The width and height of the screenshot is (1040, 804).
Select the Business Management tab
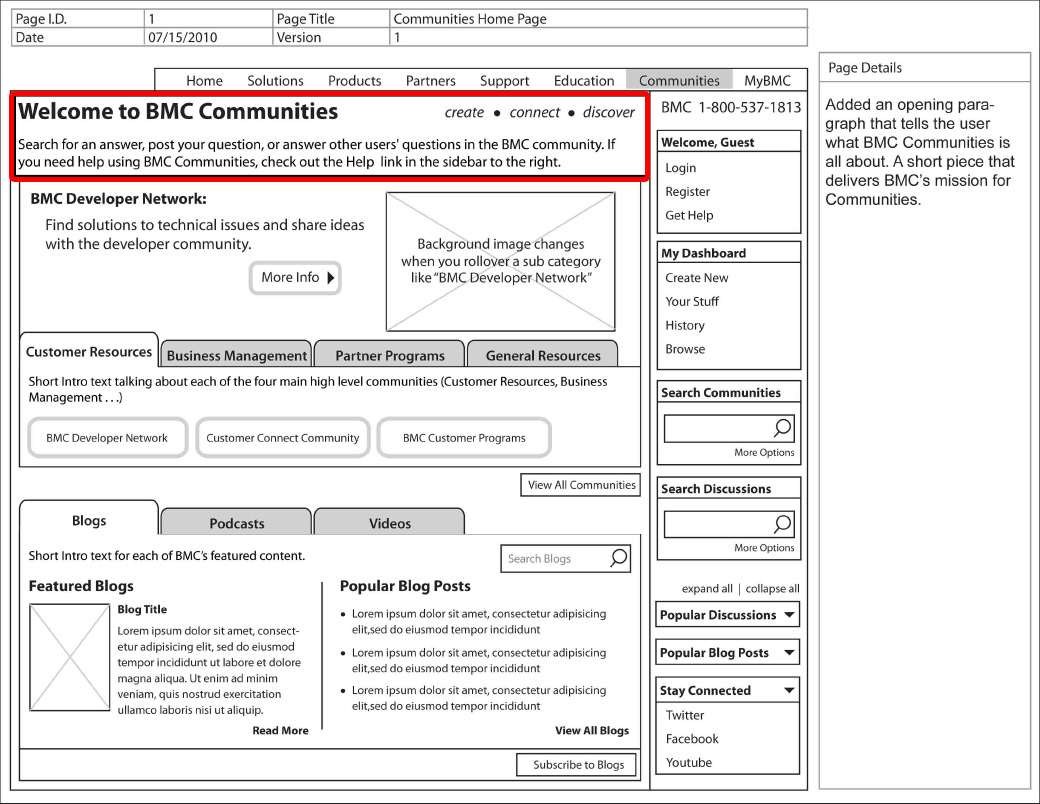pyautogui.click(x=237, y=355)
